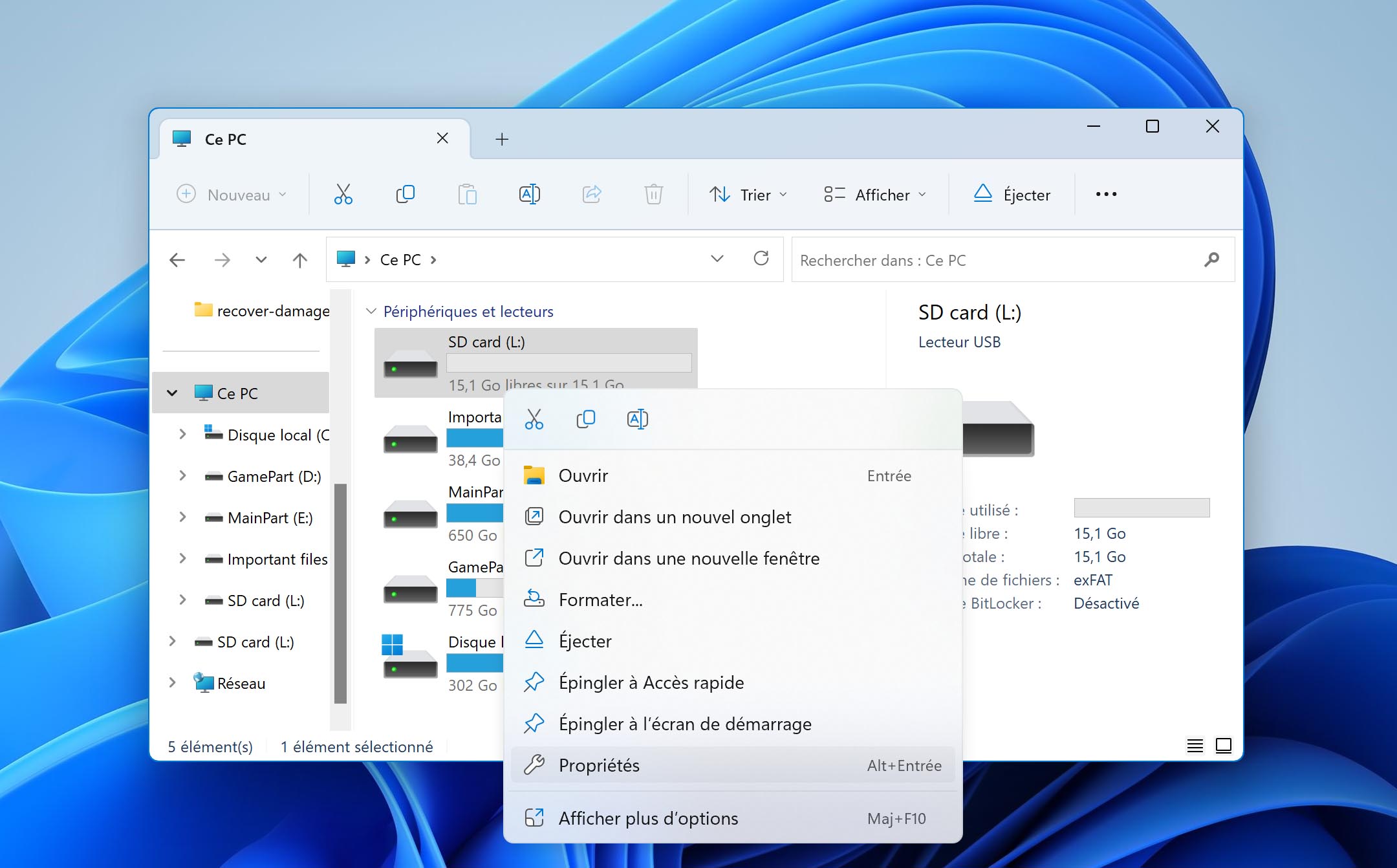Choose Afficher plus d'options
The image size is (1397, 868).
[733, 818]
